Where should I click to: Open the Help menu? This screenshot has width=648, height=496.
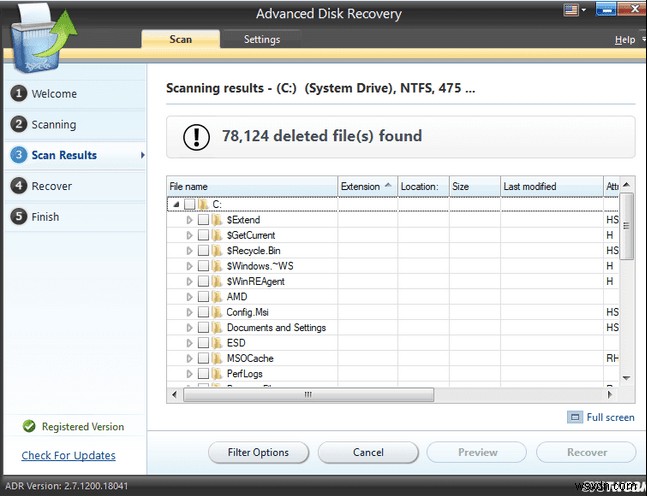[624, 40]
